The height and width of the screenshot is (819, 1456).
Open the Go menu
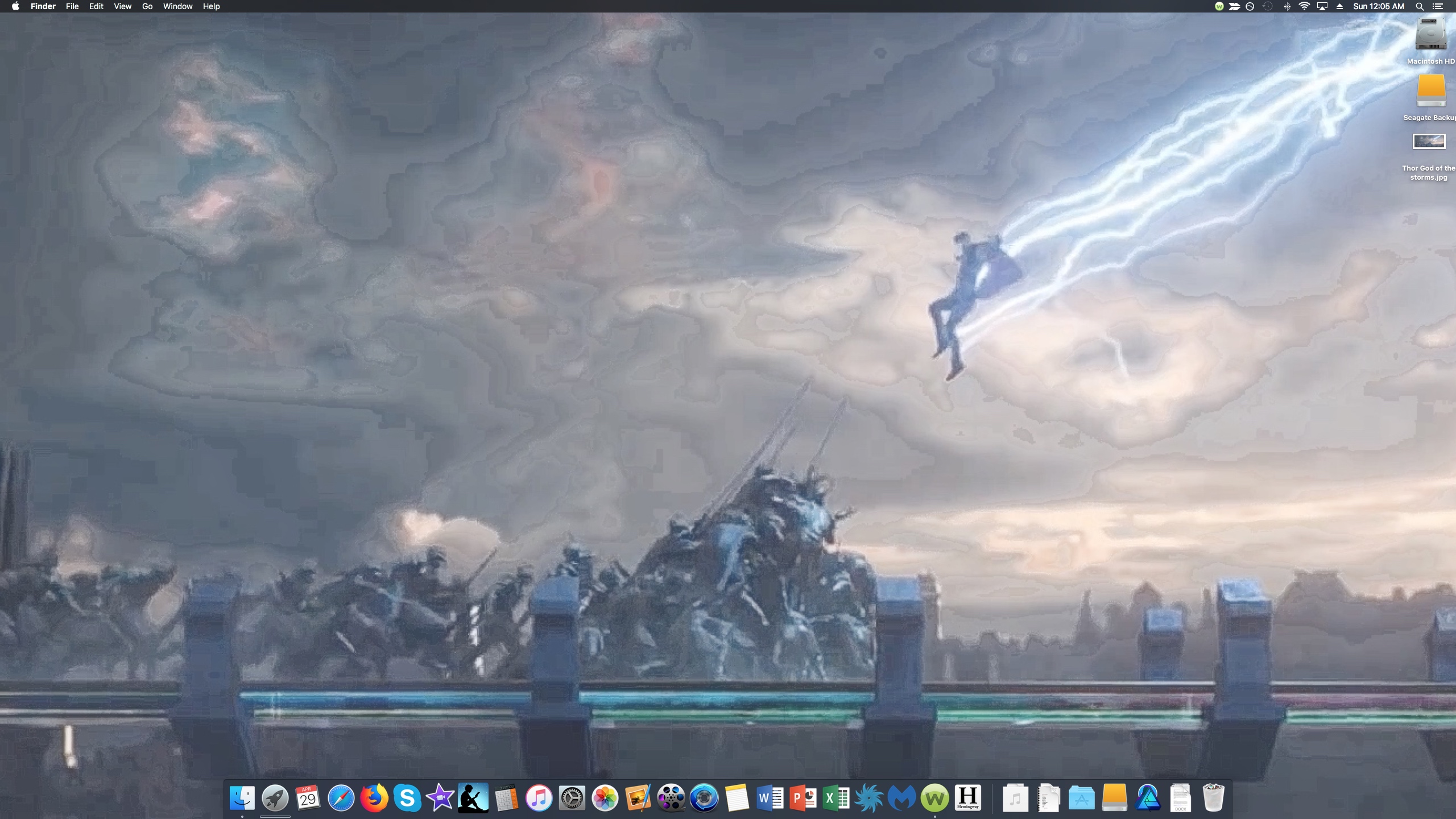coord(147,6)
